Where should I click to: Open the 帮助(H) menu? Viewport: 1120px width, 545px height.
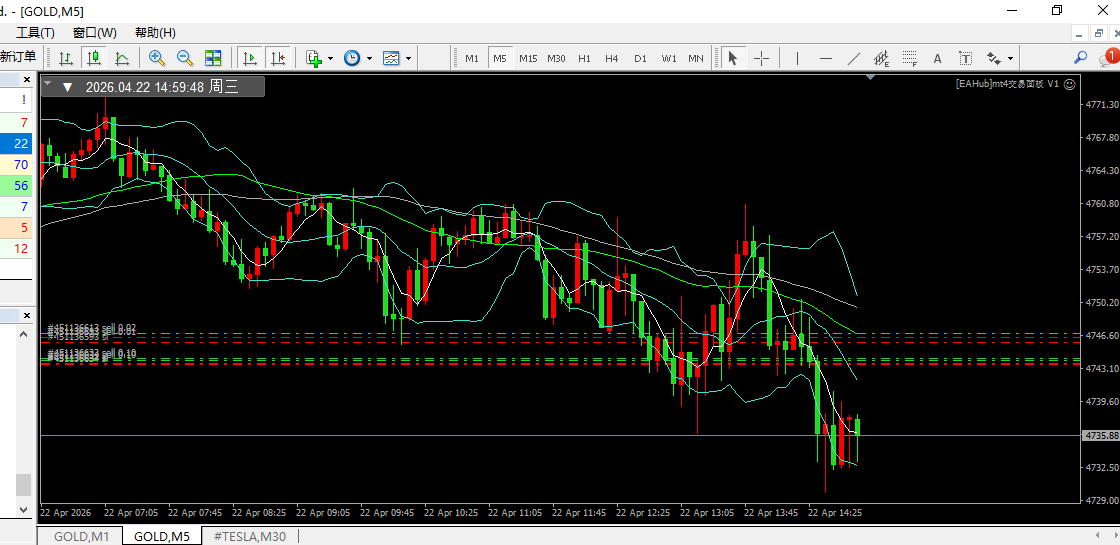pyautogui.click(x=155, y=33)
